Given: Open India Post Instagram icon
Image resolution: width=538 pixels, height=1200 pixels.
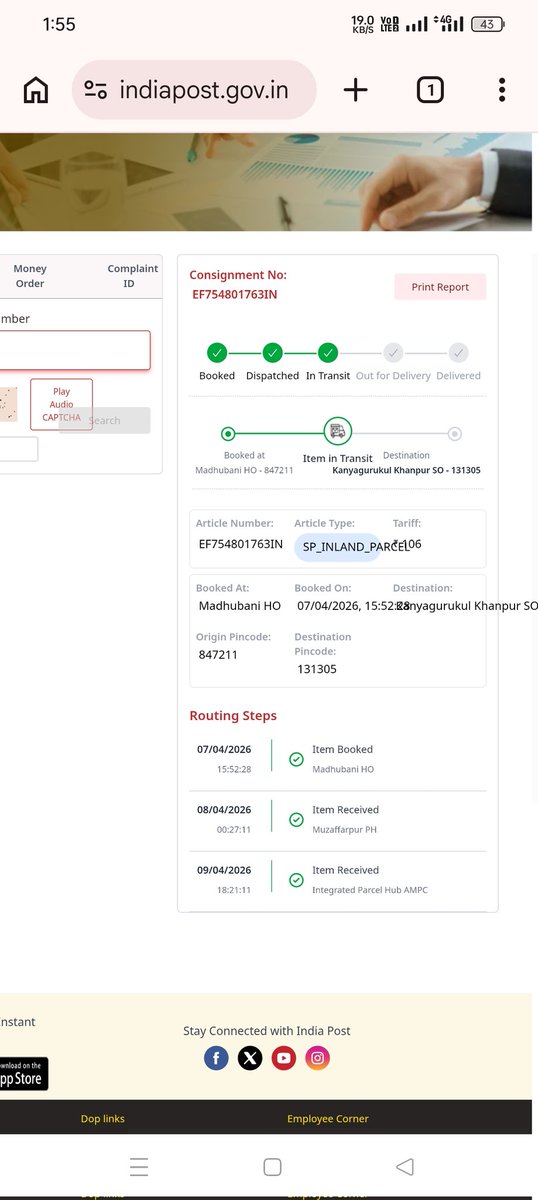Looking at the screenshot, I should (317, 1058).
